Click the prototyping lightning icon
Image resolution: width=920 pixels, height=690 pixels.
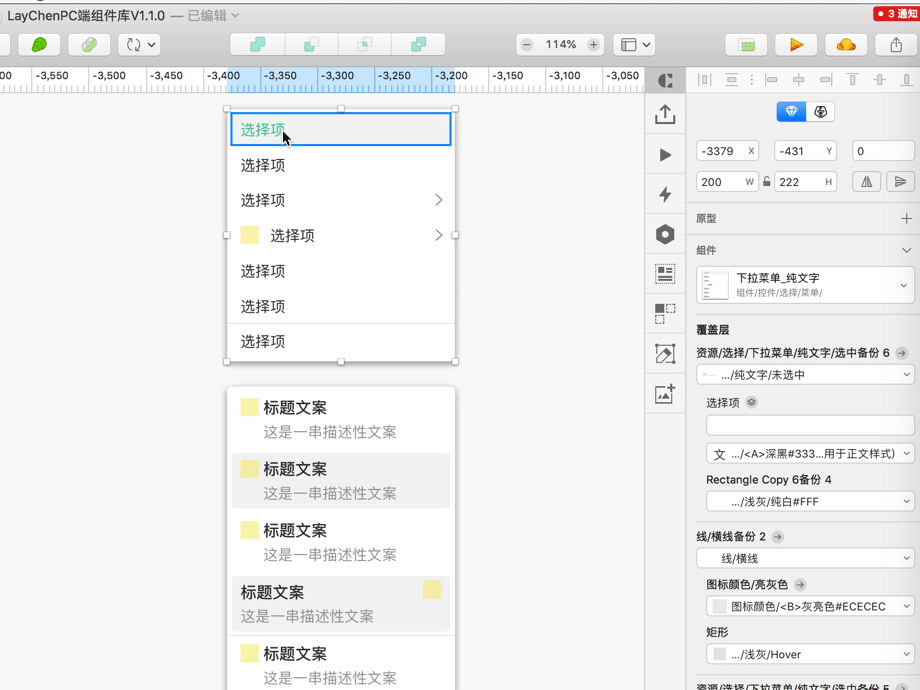coord(665,195)
